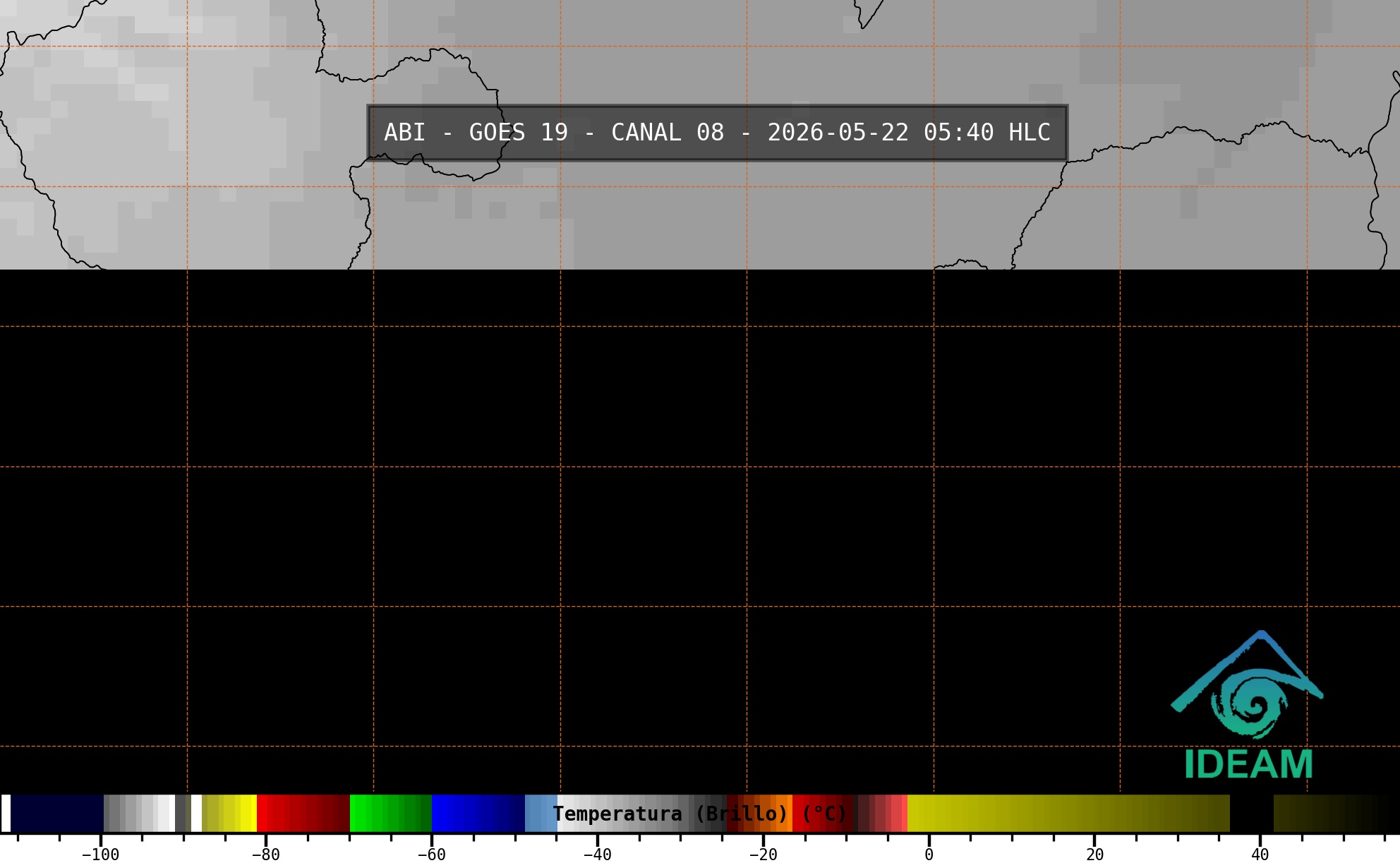Screen dimensions: 1400x863
Task: Pick the navy blue segment of the colorbar
Action: (x=56, y=813)
